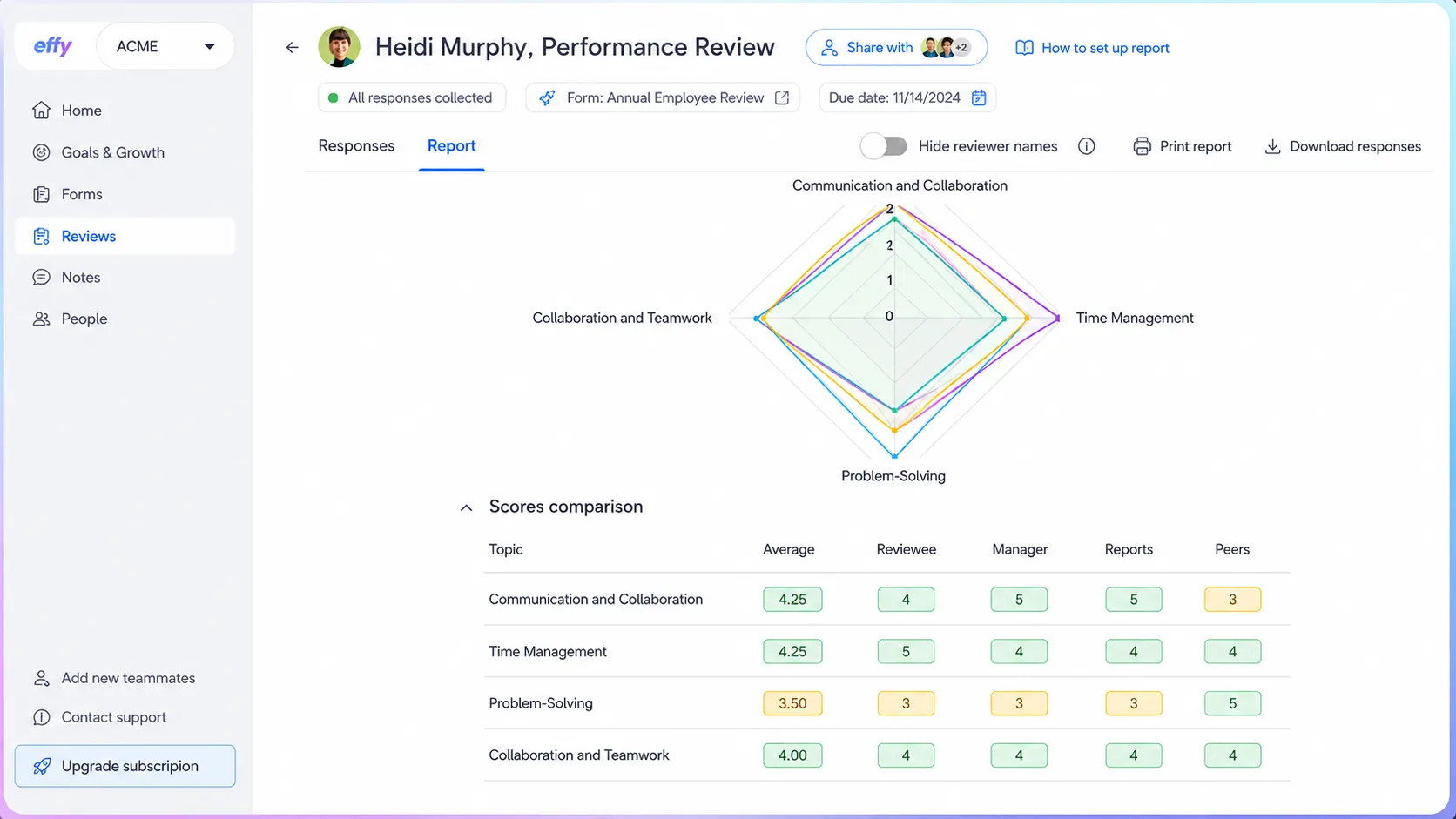
Task: Switch to the Responses tab
Action: tap(356, 145)
